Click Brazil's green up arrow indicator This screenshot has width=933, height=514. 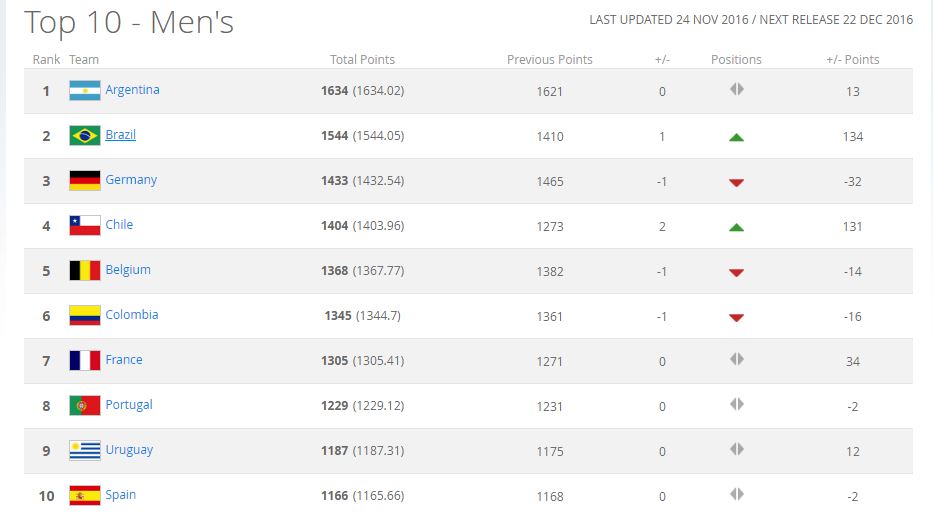point(736,137)
